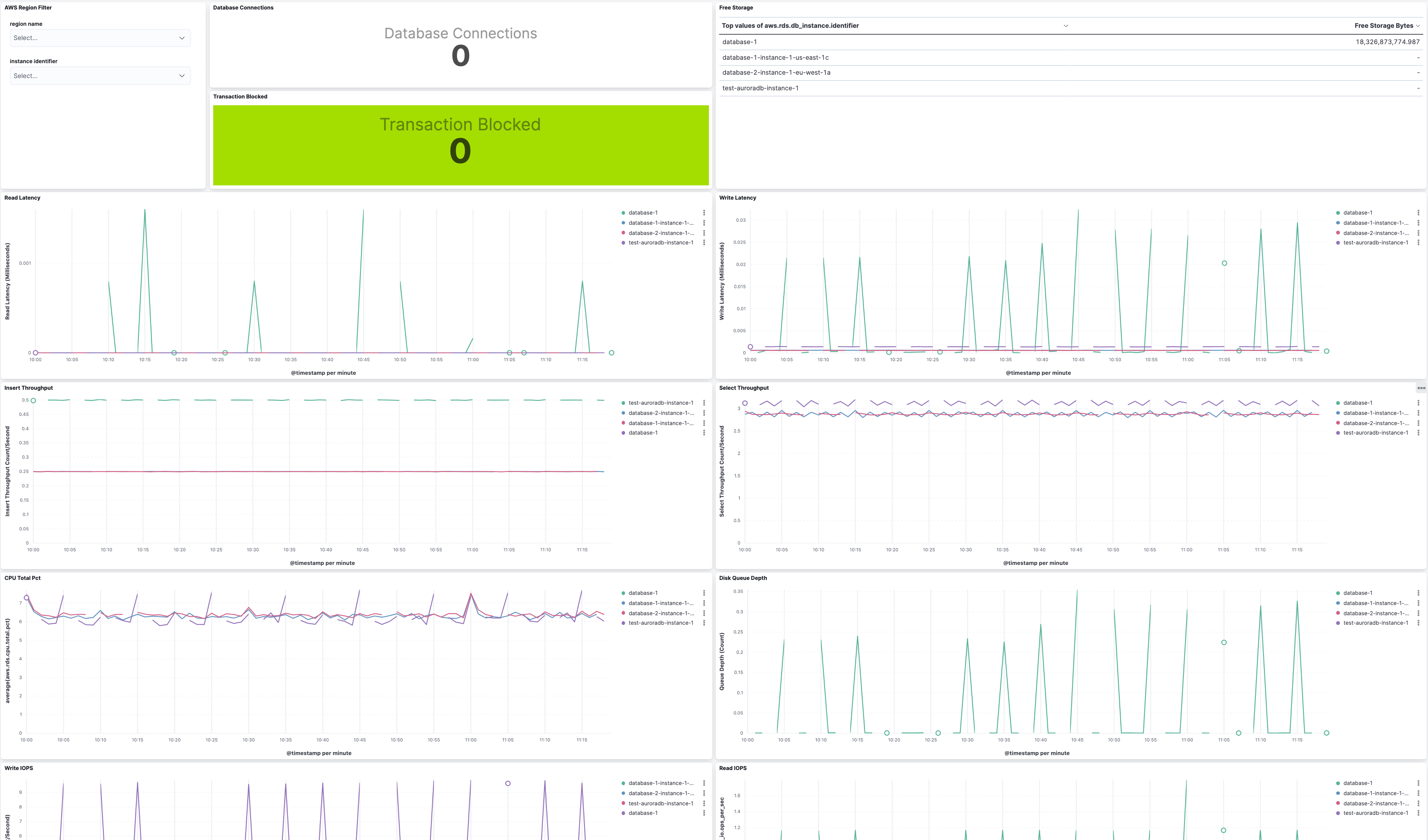Expand the Top values of db_instance.identifier selector
1428x840 pixels.
click(1066, 25)
